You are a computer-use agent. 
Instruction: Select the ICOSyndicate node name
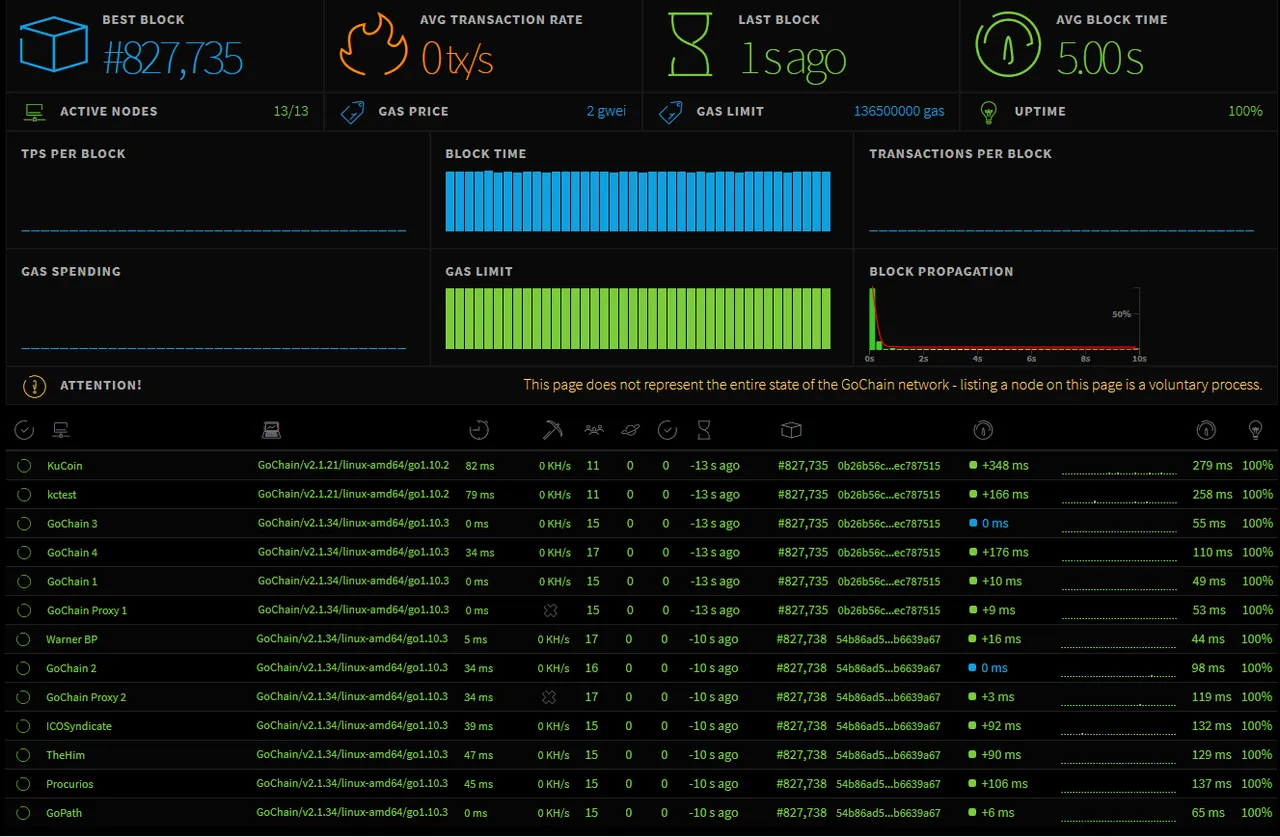(x=79, y=726)
